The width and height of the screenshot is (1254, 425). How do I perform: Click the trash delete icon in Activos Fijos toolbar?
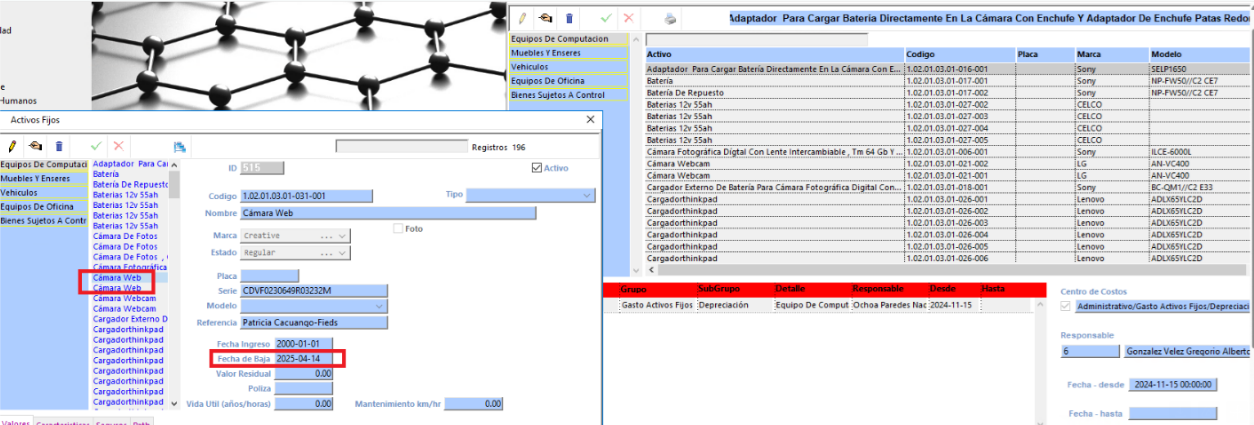point(59,146)
